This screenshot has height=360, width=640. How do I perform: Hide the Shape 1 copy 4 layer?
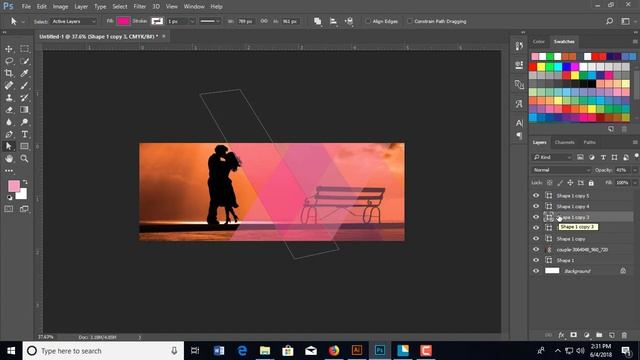536,206
